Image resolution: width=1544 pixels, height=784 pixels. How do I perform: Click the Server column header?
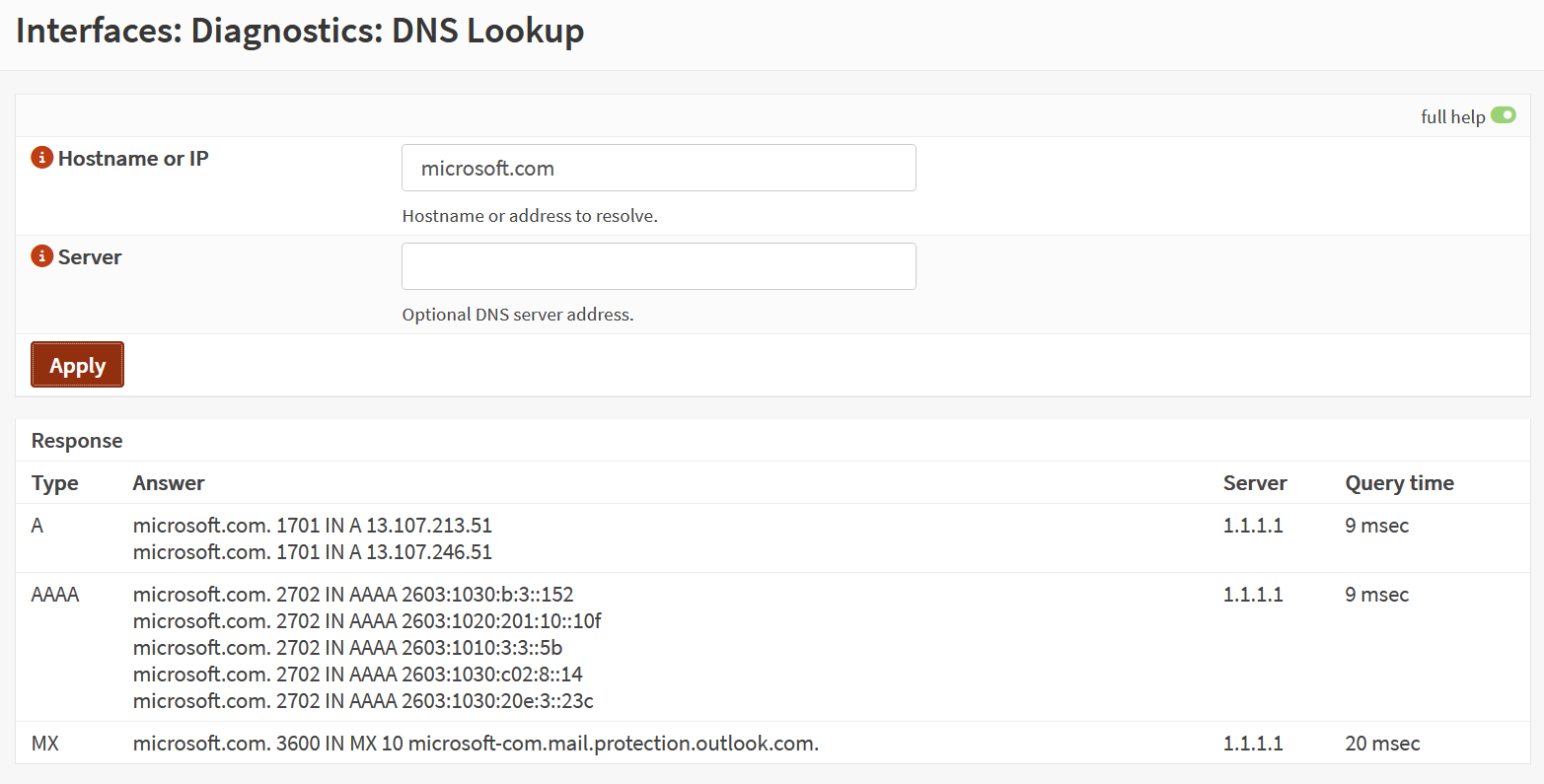[x=1255, y=483]
